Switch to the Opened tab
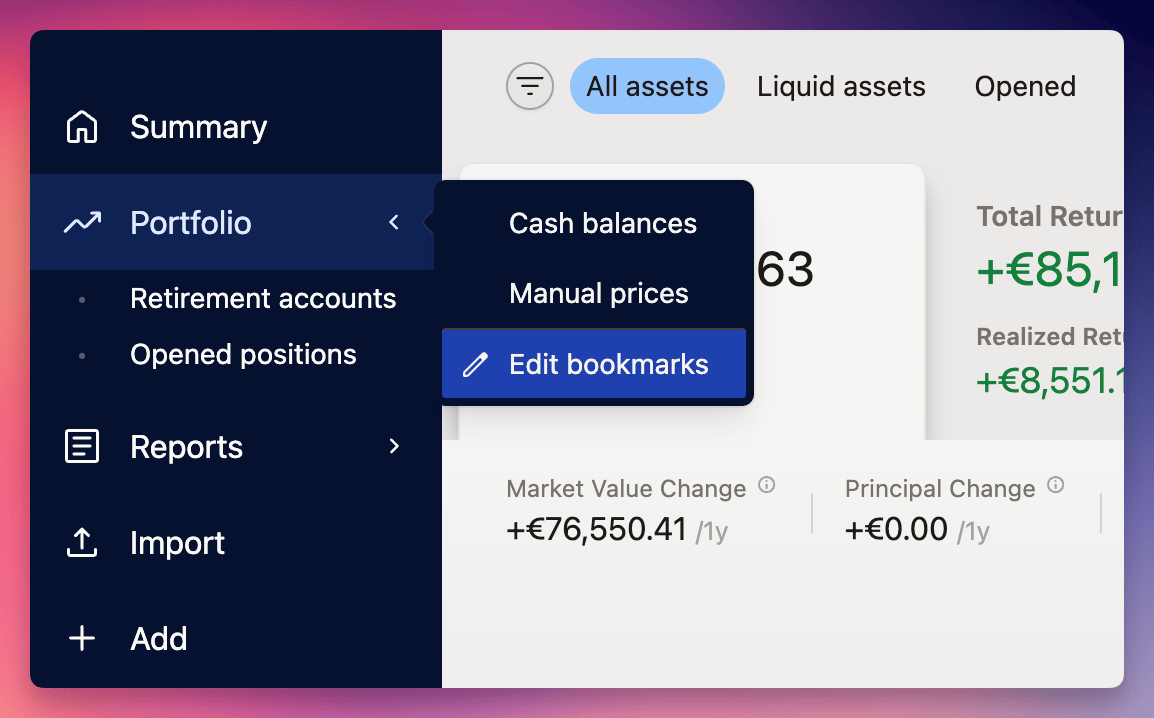The image size is (1154, 718). (1025, 86)
